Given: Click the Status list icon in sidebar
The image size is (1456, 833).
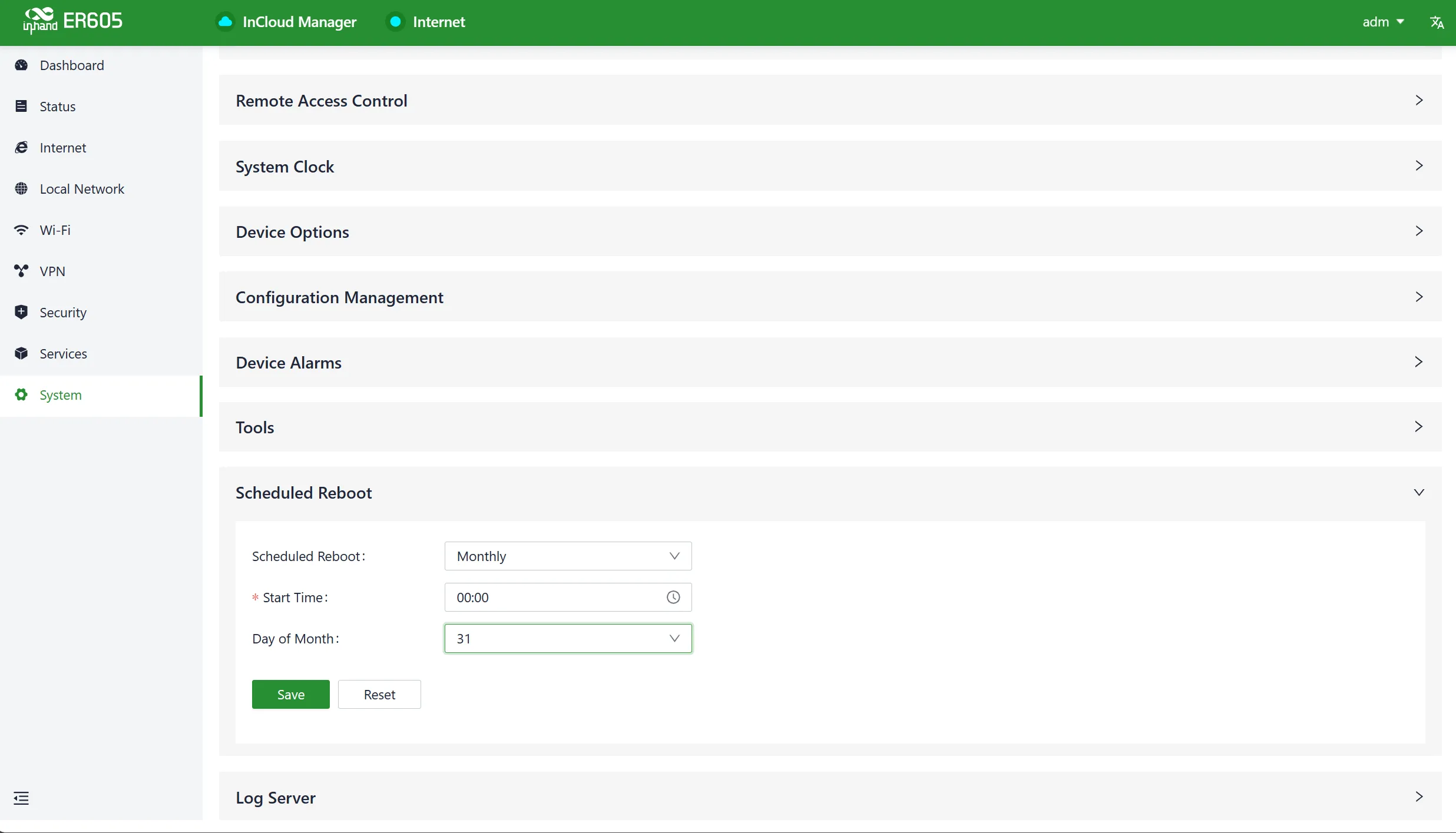Looking at the screenshot, I should (21, 106).
